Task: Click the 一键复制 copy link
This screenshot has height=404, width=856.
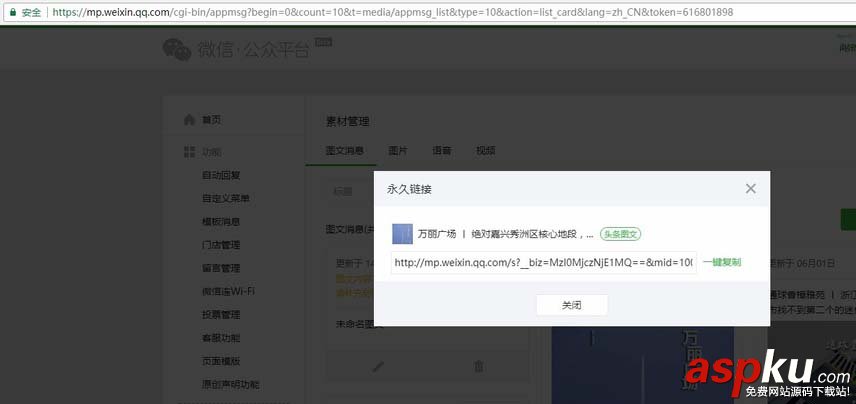Action: pyautogui.click(x=722, y=262)
